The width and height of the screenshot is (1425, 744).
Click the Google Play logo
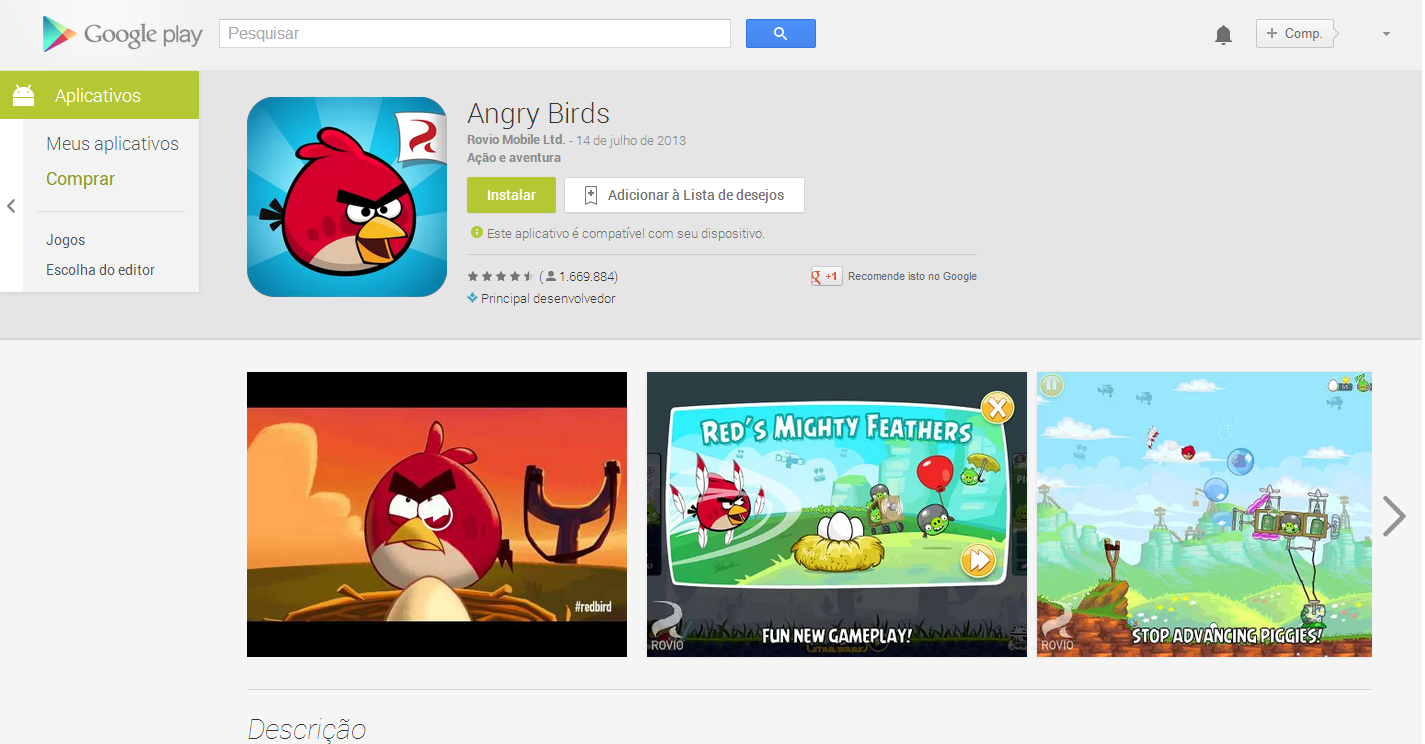[122, 34]
